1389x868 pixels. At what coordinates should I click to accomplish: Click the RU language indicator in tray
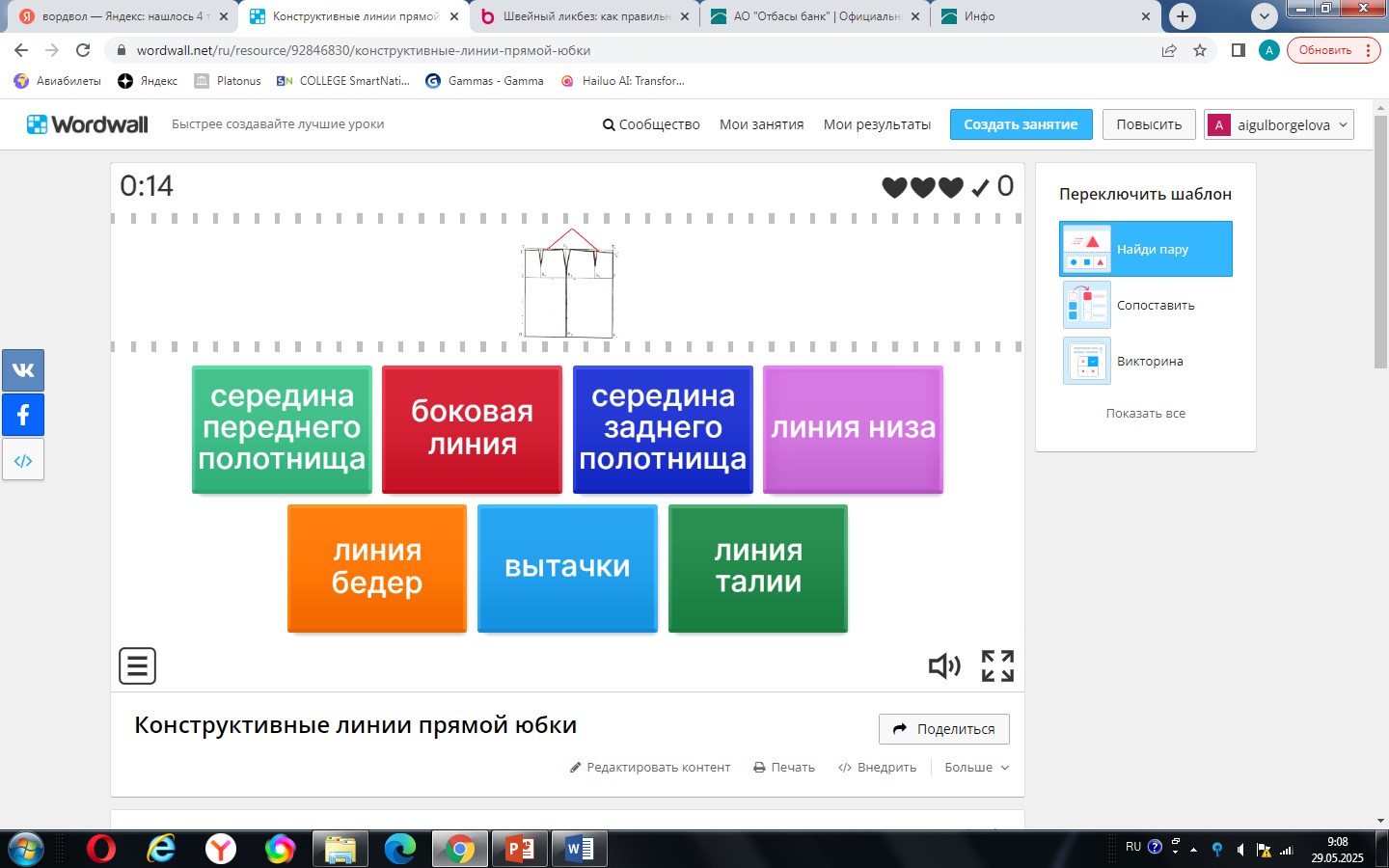[1133, 847]
